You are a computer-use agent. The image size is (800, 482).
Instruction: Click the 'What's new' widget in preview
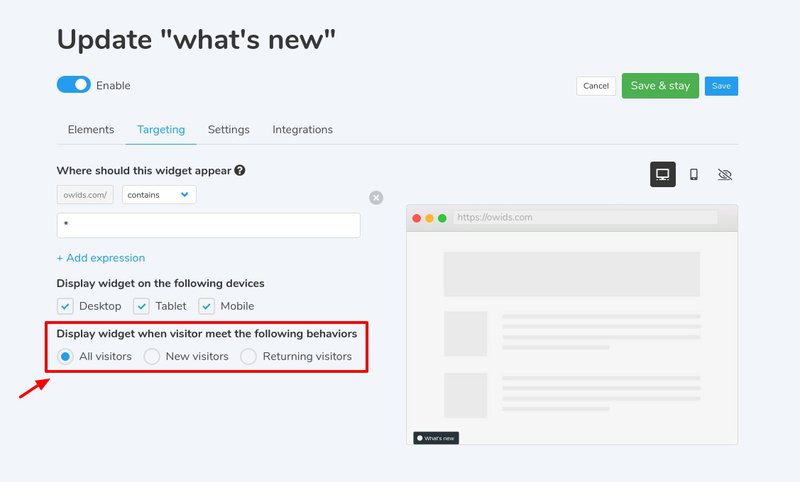pos(436,438)
